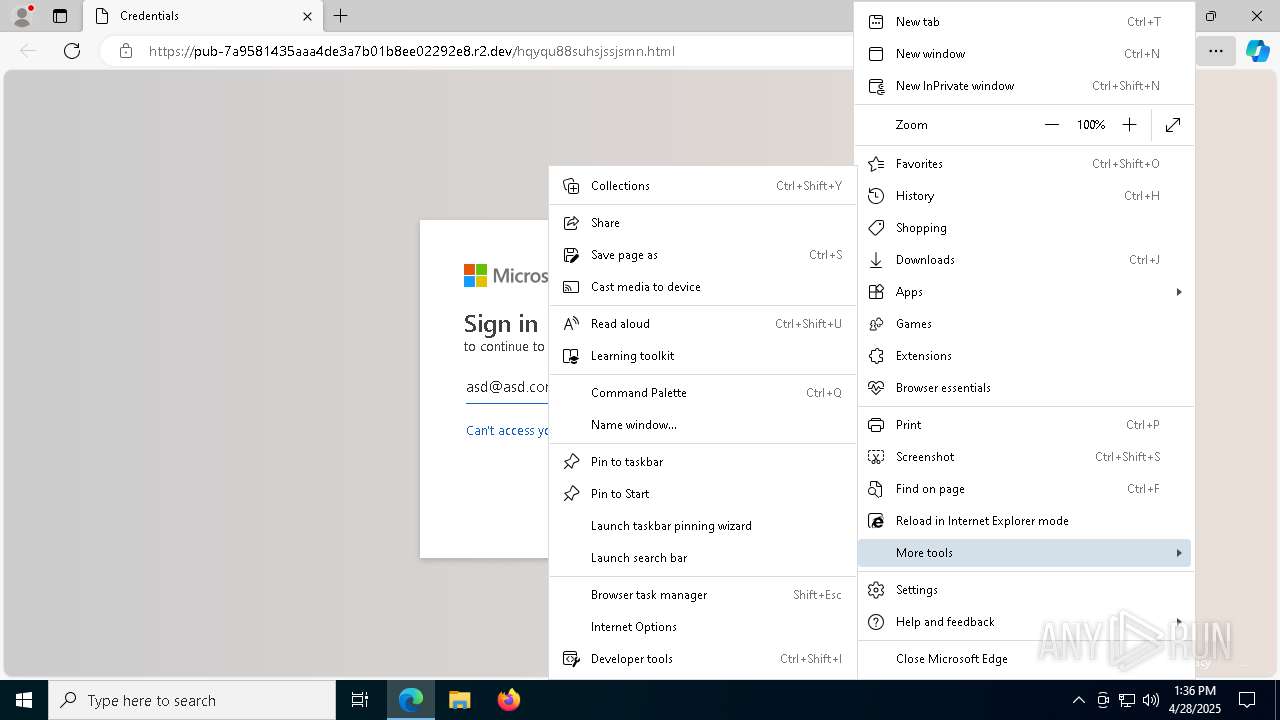Select Internet Options entry
Screen dimensions: 1280x720
(703, 627)
